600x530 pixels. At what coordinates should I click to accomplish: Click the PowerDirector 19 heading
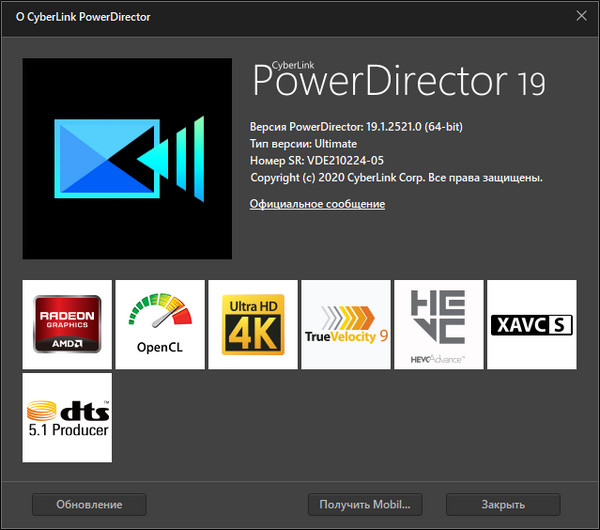pyautogui.click(x=398, y=82)
